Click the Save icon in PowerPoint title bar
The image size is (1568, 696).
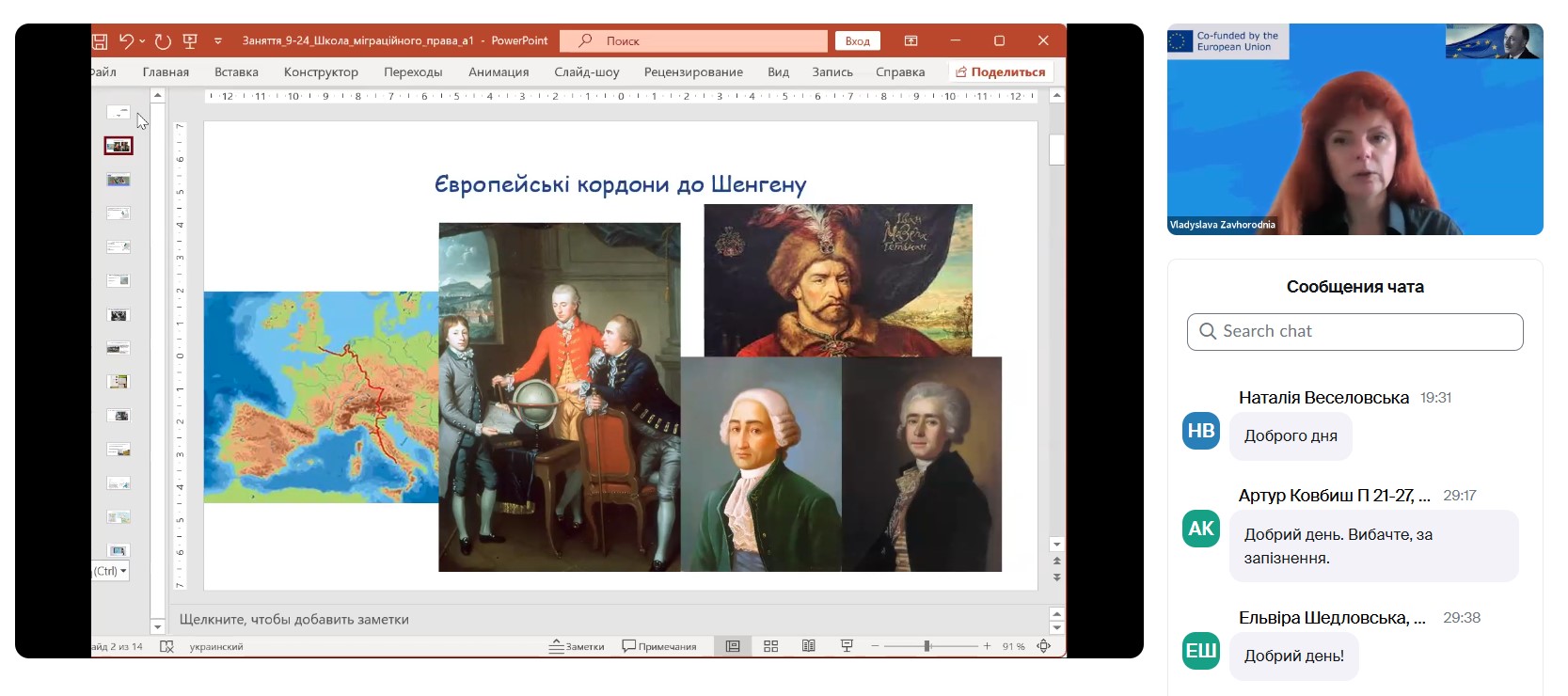click(100, 40)
